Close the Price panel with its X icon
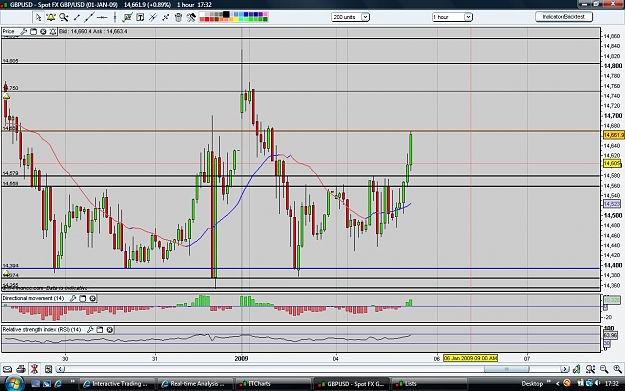The image size is (625, 391). click(x=43, y=31)
